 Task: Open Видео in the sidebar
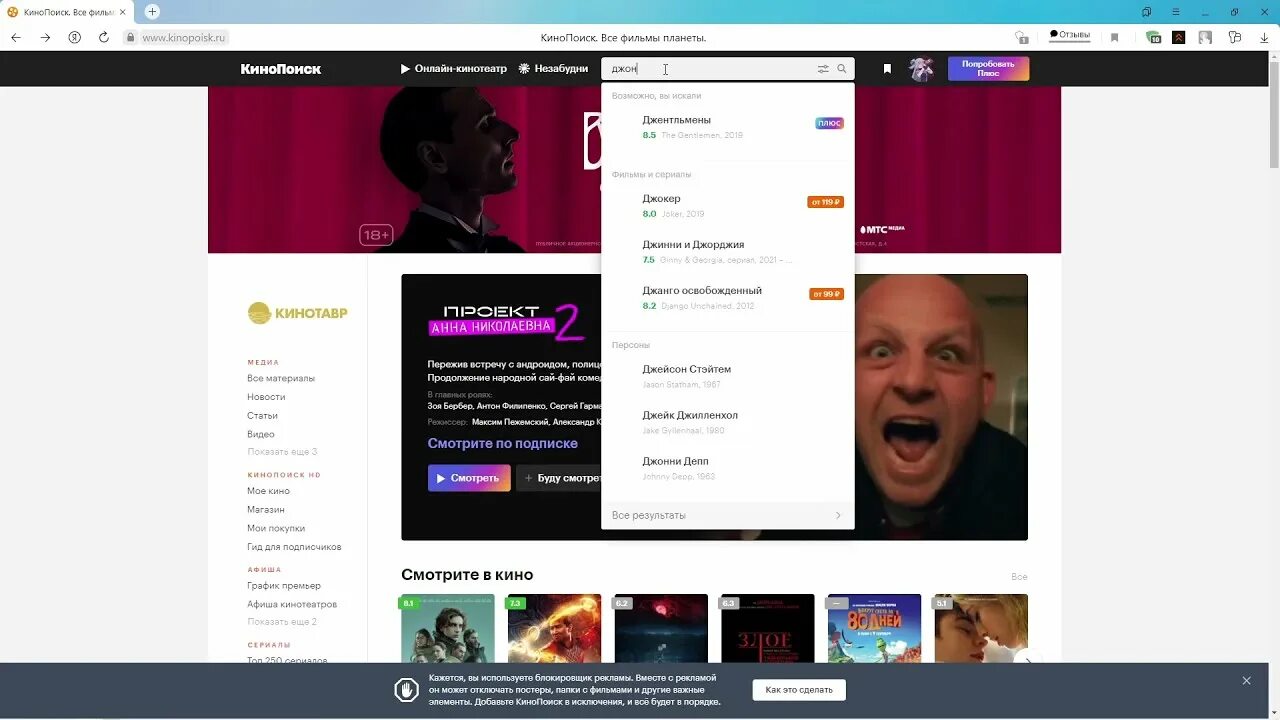260,434
